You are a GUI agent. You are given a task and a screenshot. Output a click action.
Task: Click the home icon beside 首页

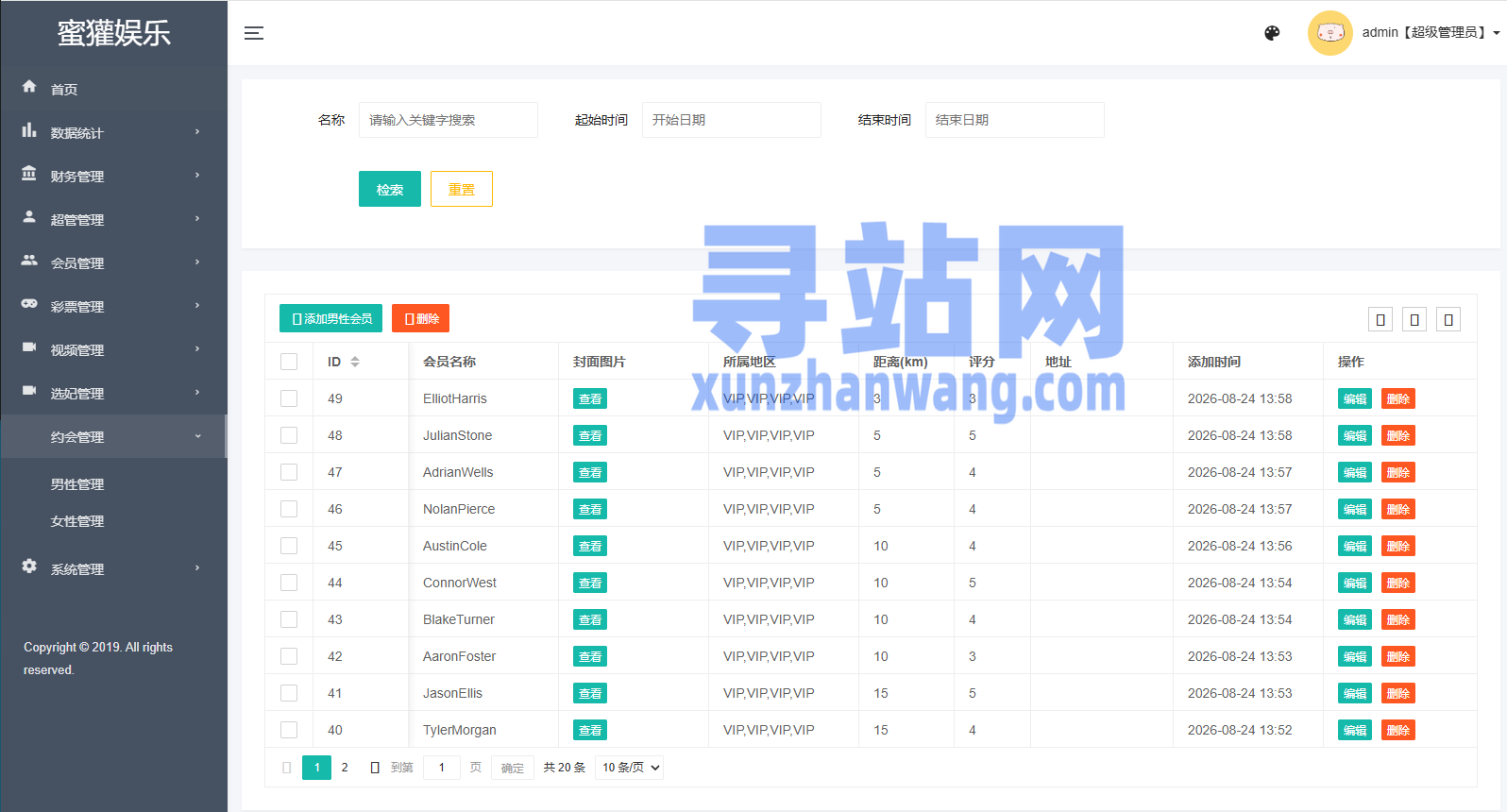(x=29, y=87)
